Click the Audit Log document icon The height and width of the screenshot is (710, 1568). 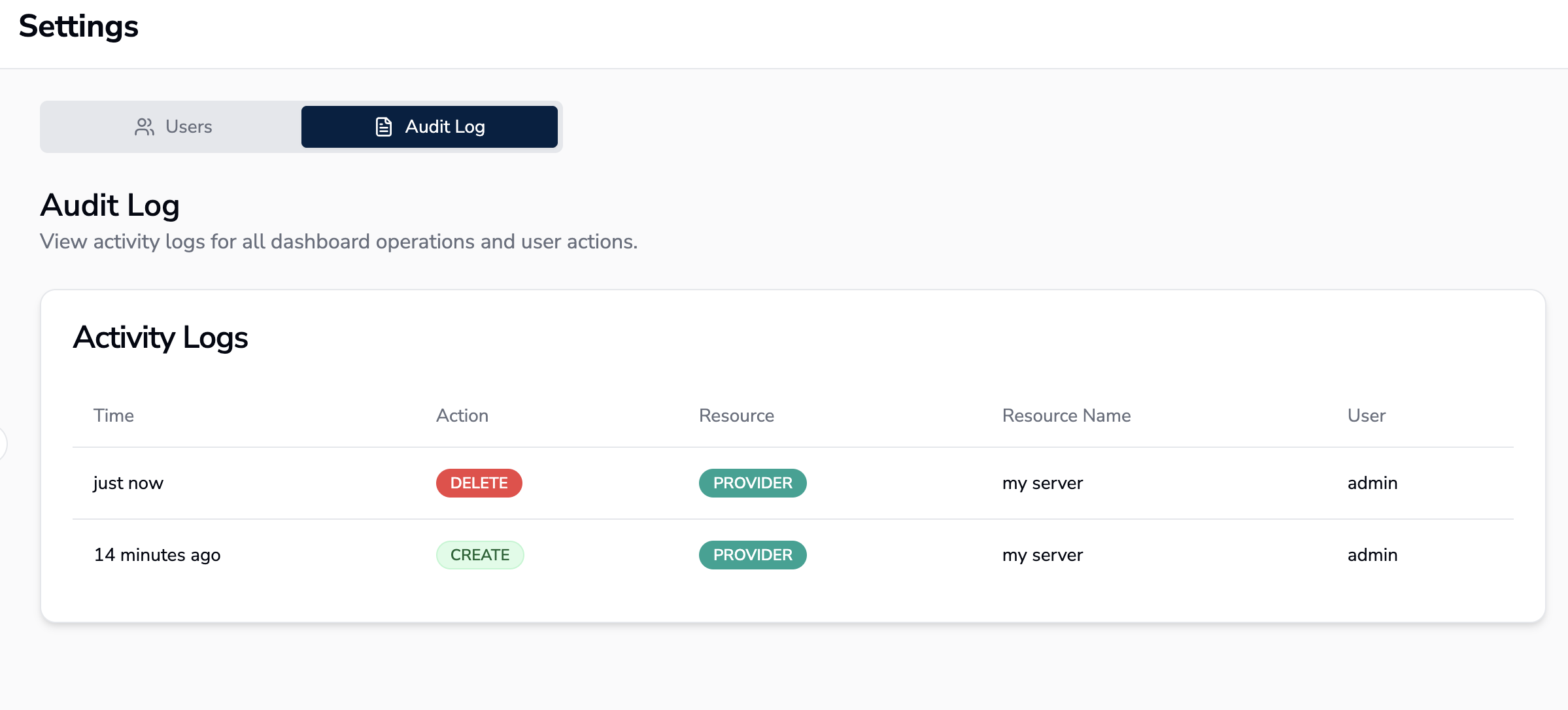pos(384,127)
